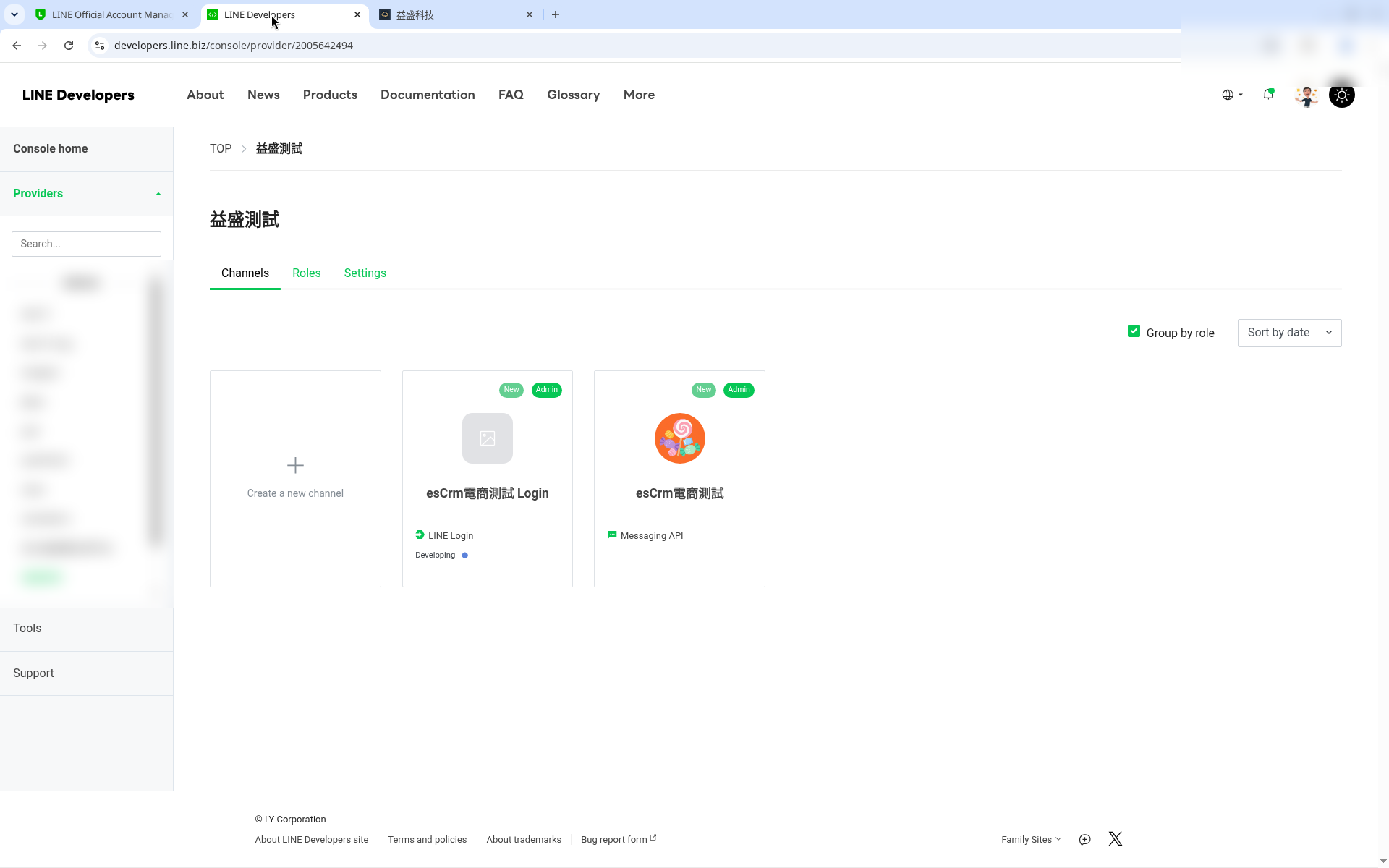Image resolution: width=1389 pixels, height=868 pixels.
Task: Open the esCrm電商測試 lollipop channel icon
Action: point(679,438)
